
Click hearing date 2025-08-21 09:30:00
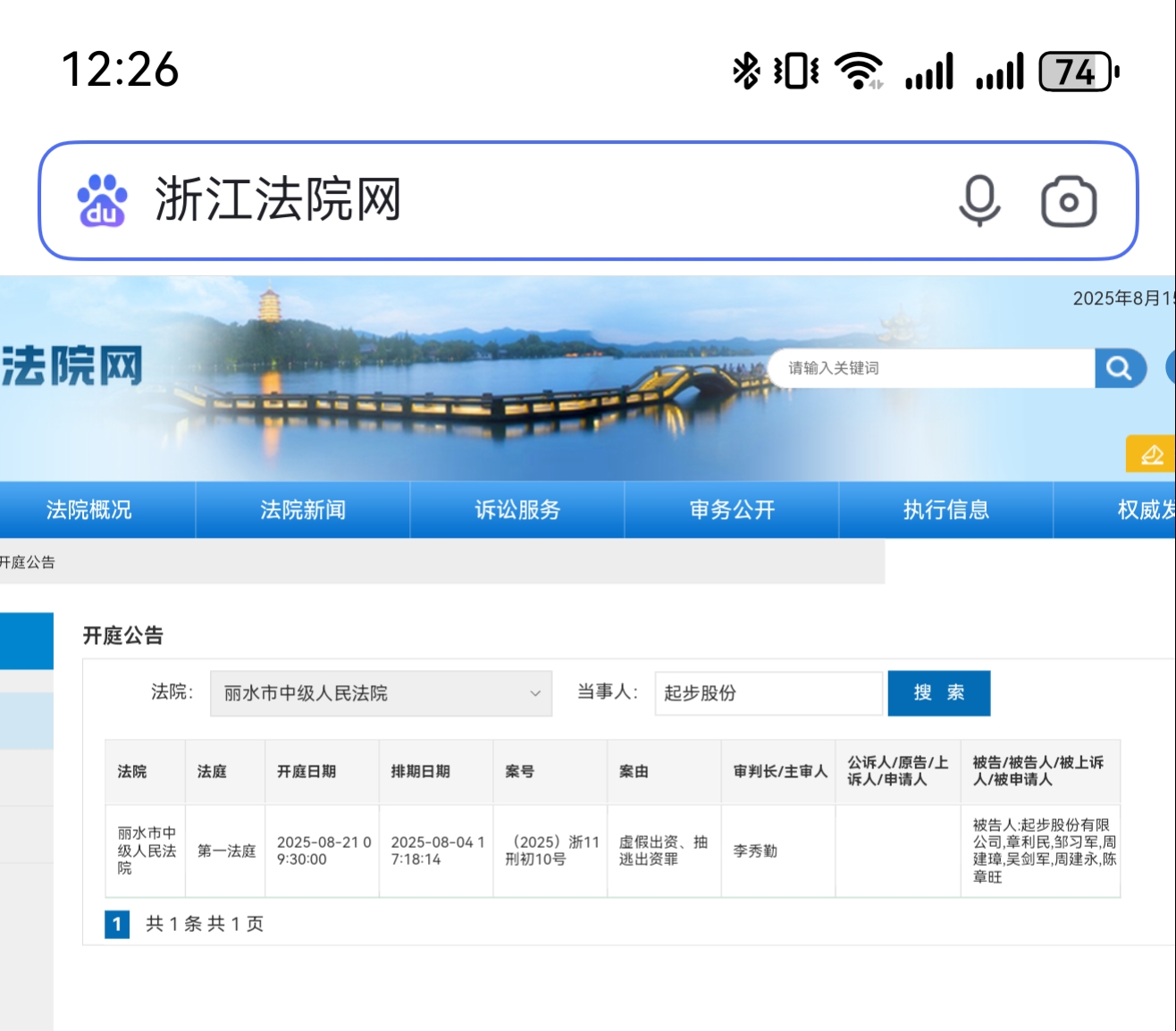coord(323,851)
